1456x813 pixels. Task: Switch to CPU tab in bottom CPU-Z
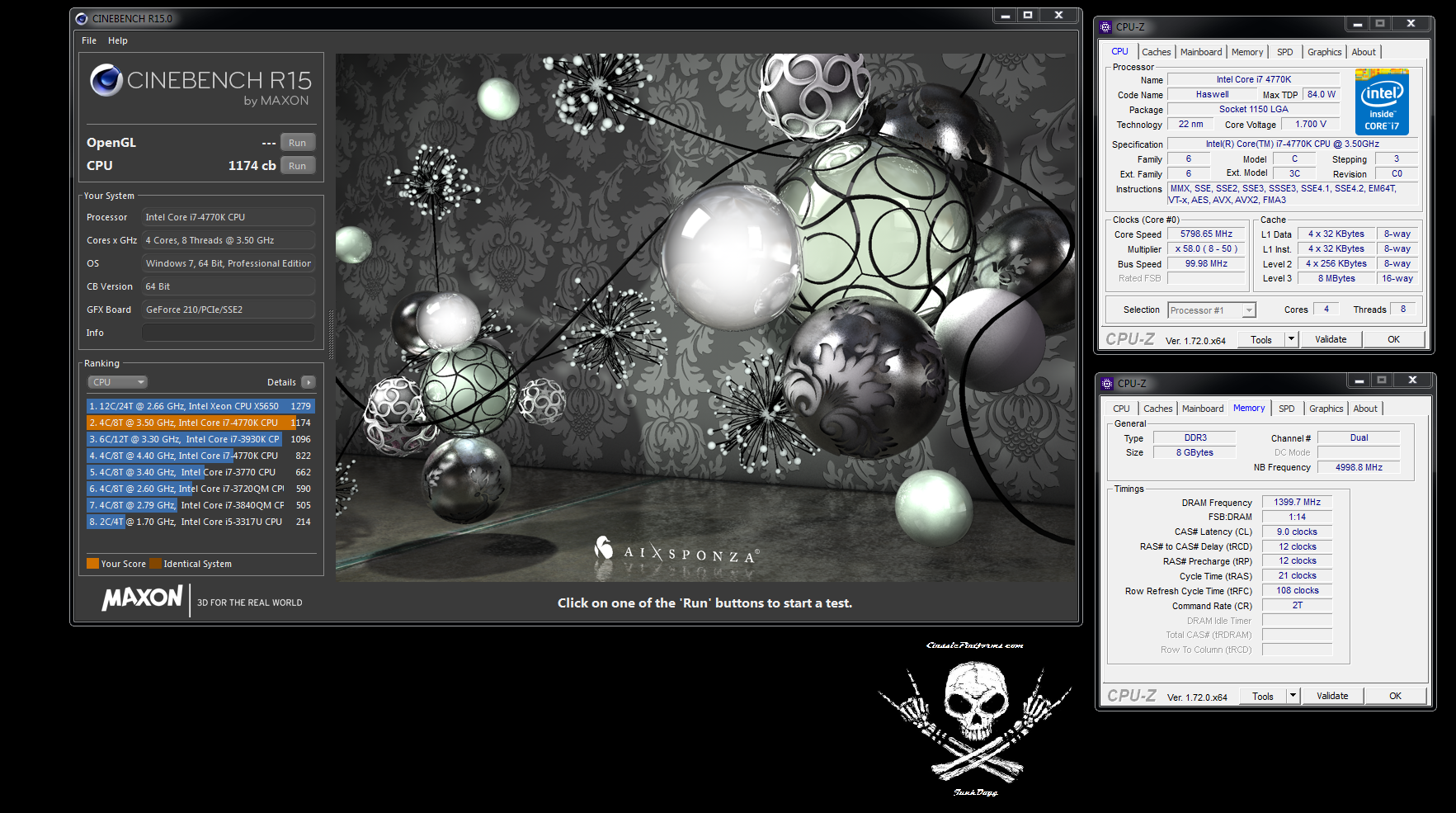[x=1121, y=409]
